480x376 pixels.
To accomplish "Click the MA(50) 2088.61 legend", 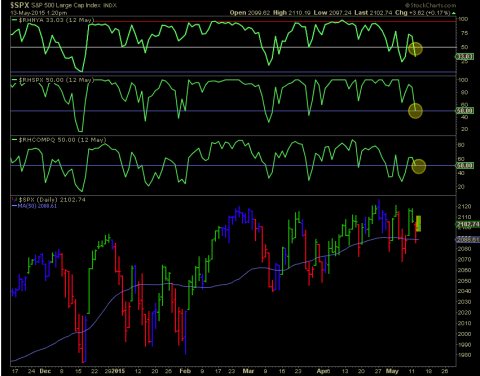I will click(x=37, y=206).
